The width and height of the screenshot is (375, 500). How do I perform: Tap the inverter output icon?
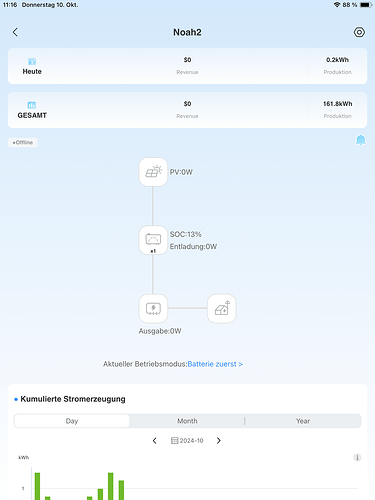tap(153, 309)
